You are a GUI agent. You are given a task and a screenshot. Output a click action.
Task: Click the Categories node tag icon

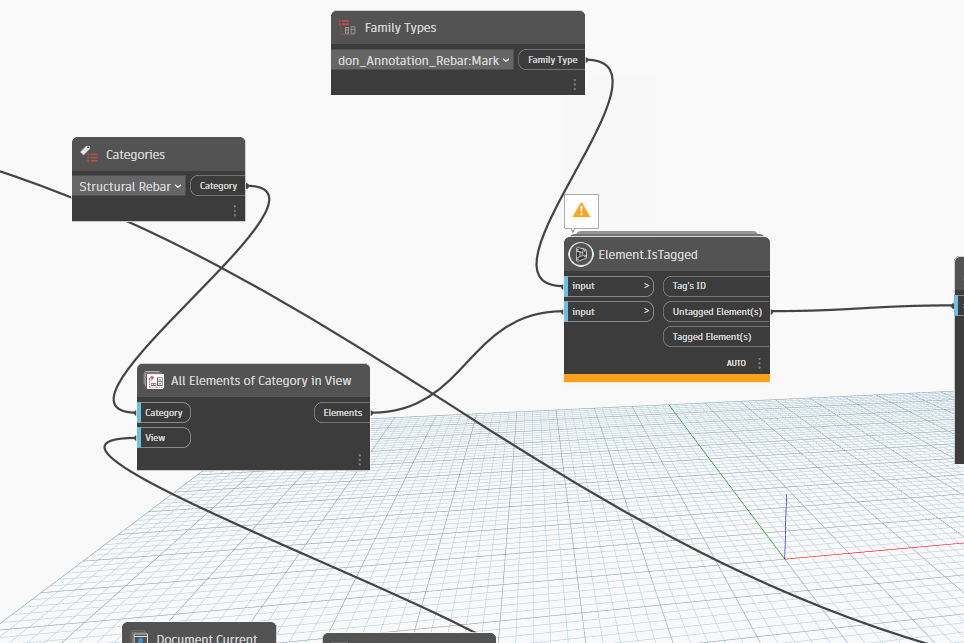[x=90, y=155]
